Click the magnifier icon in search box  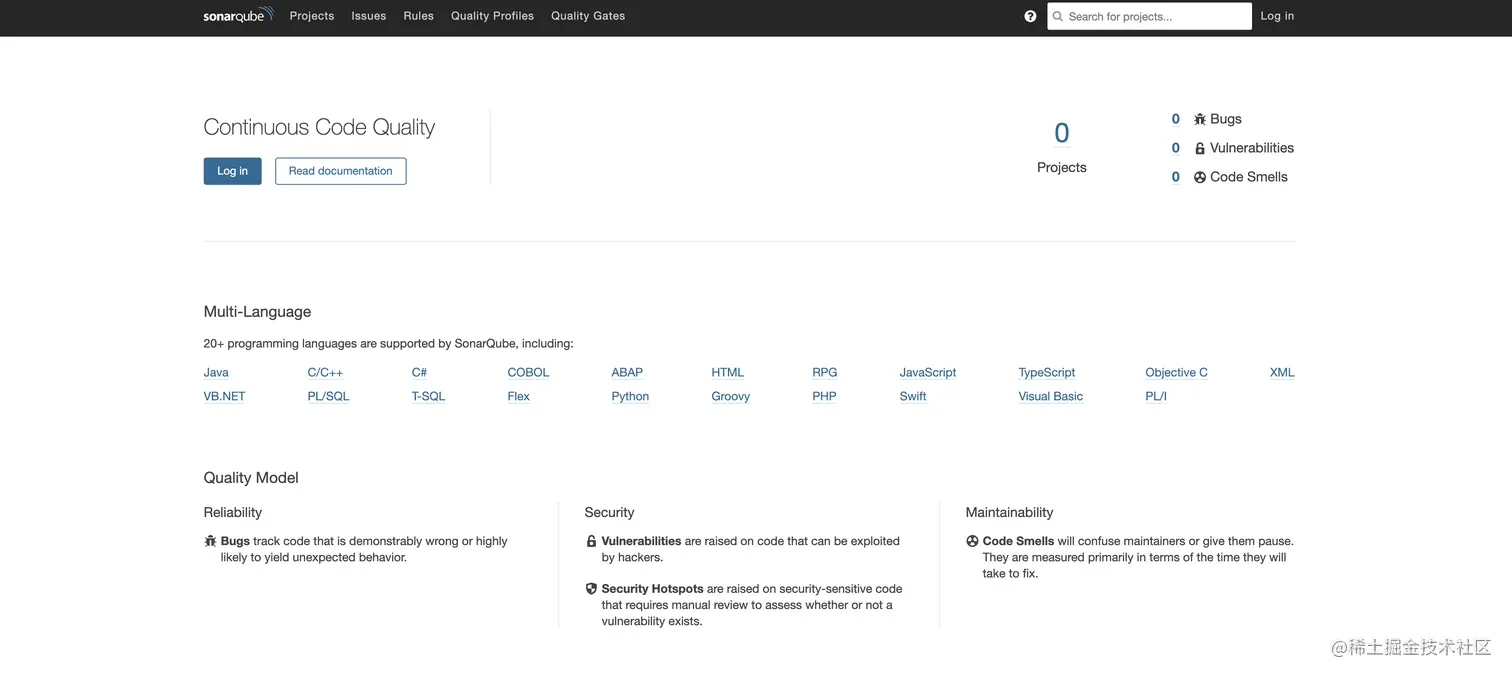tap(1058, 16)
